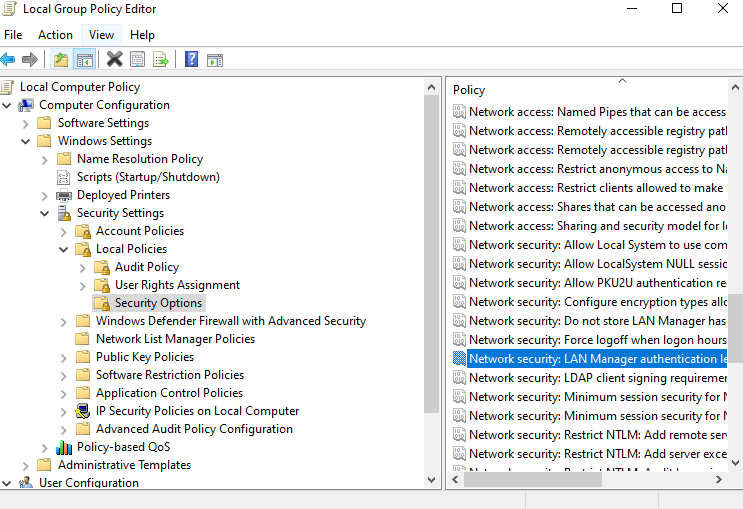Image resolution: width=743 pixels, height=509 pixels.
Task: Click policy list horizontal scroll right arrow
Action: (719, 479)
